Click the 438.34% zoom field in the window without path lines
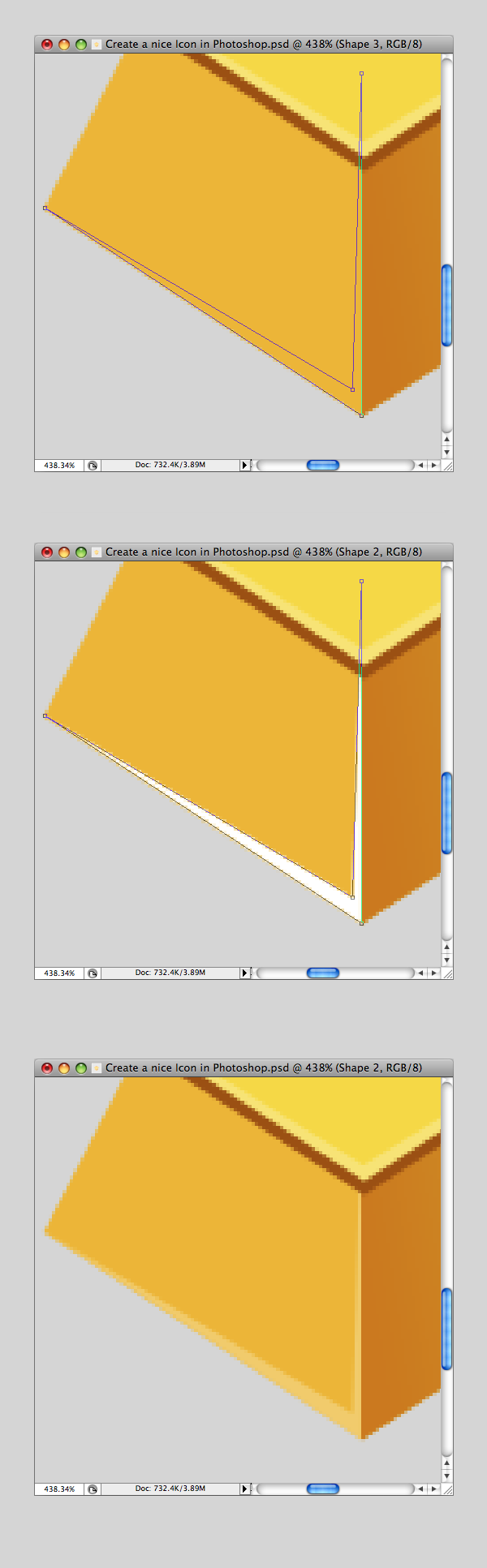The image size is (487, 1568). coord(59,1489)
